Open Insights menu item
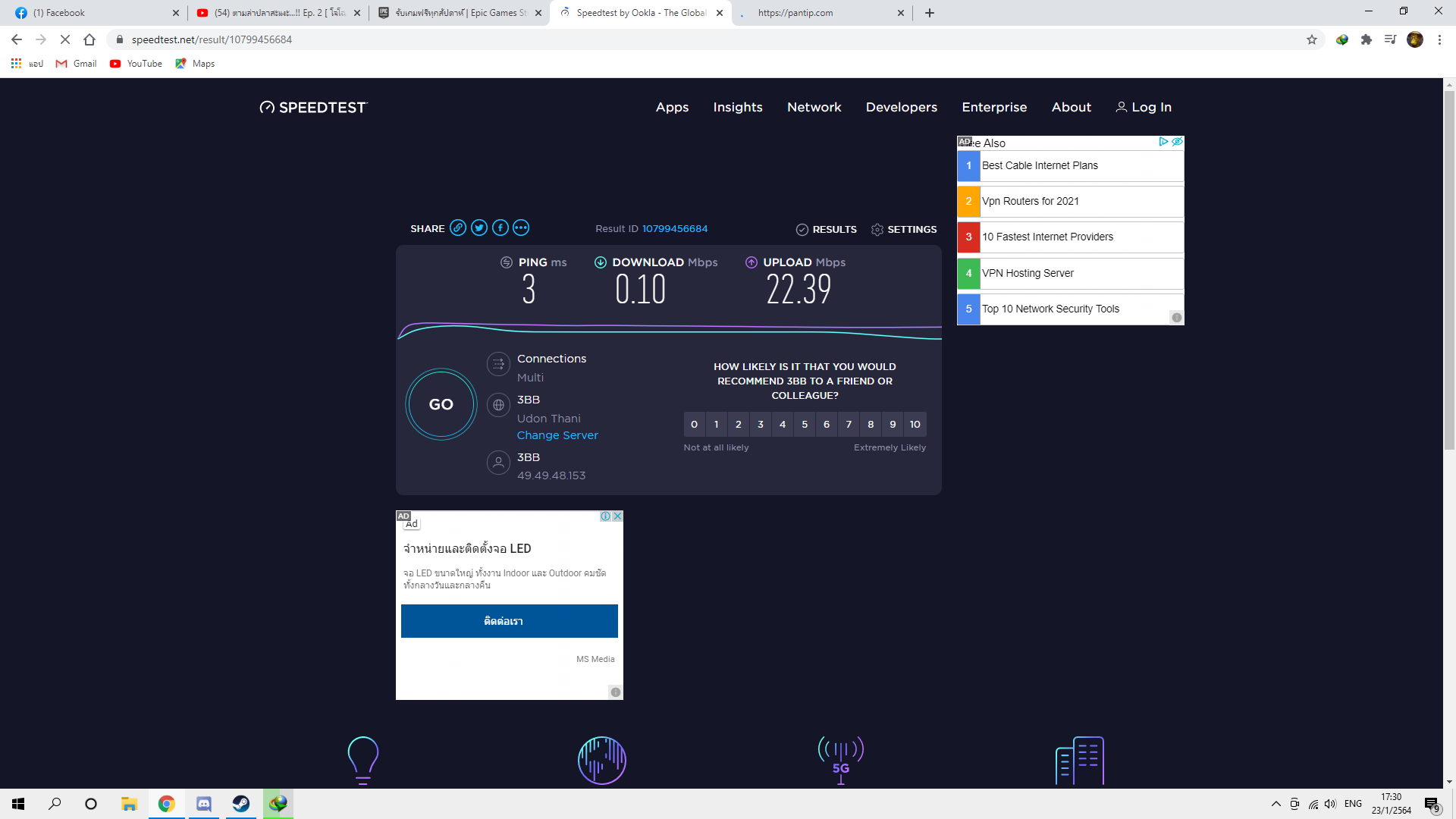The width and height of the screenshot is (1456, 819). tap(738, 107)
